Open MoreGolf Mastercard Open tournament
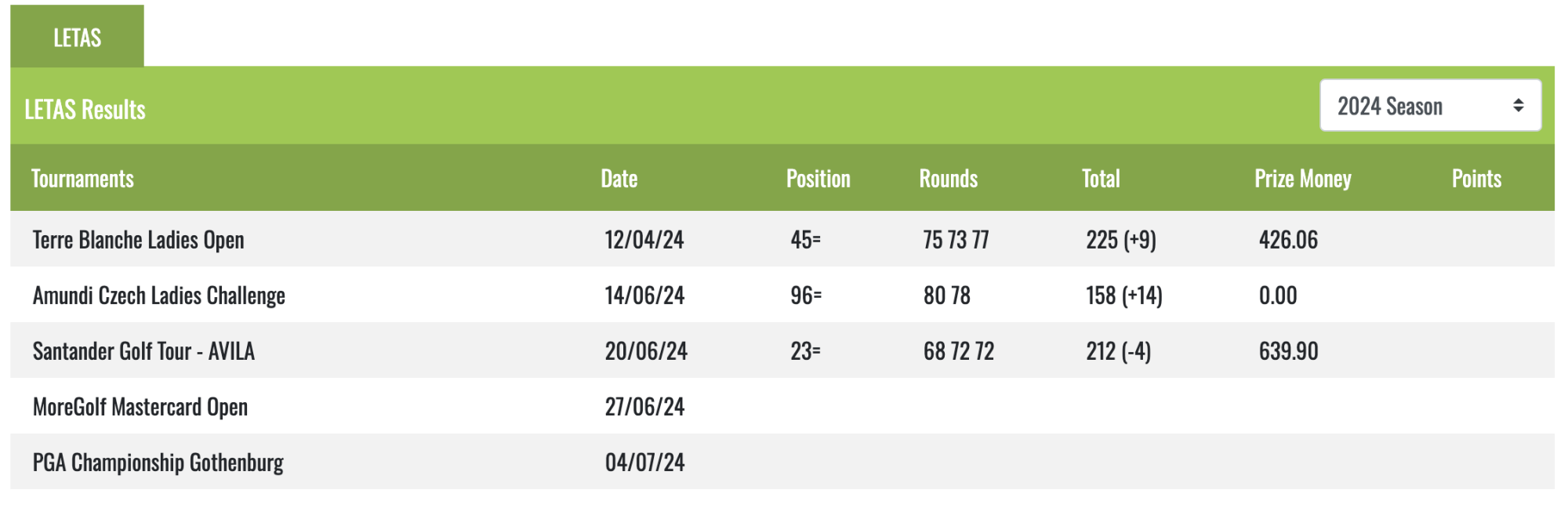Viewport: 1568px width, 508px height. click(140, 407)
